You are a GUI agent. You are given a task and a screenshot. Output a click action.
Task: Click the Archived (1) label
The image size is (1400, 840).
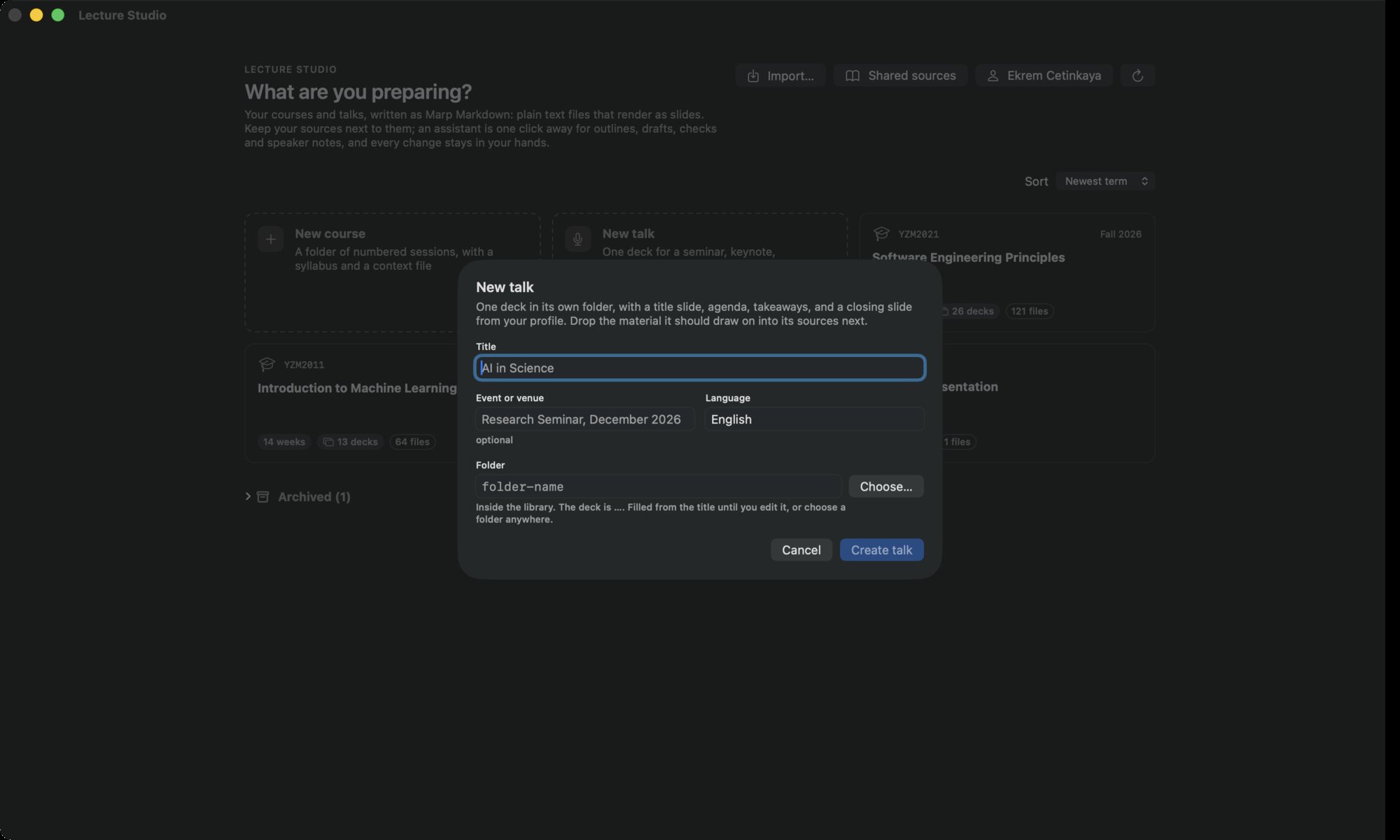click(x=314, y=496)
